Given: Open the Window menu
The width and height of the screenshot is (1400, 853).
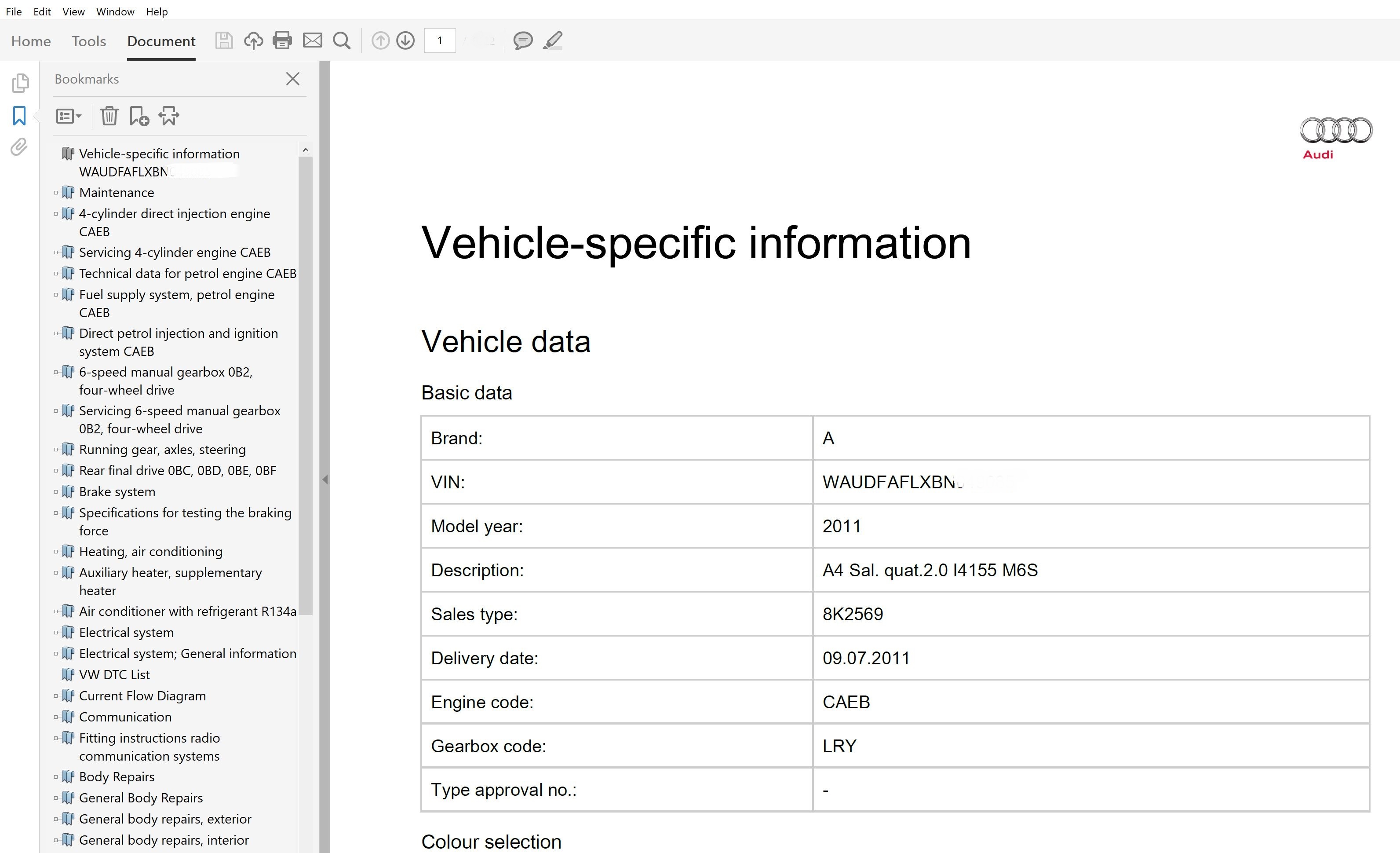Looking at the screenshot, I should (x=115, y=11).
